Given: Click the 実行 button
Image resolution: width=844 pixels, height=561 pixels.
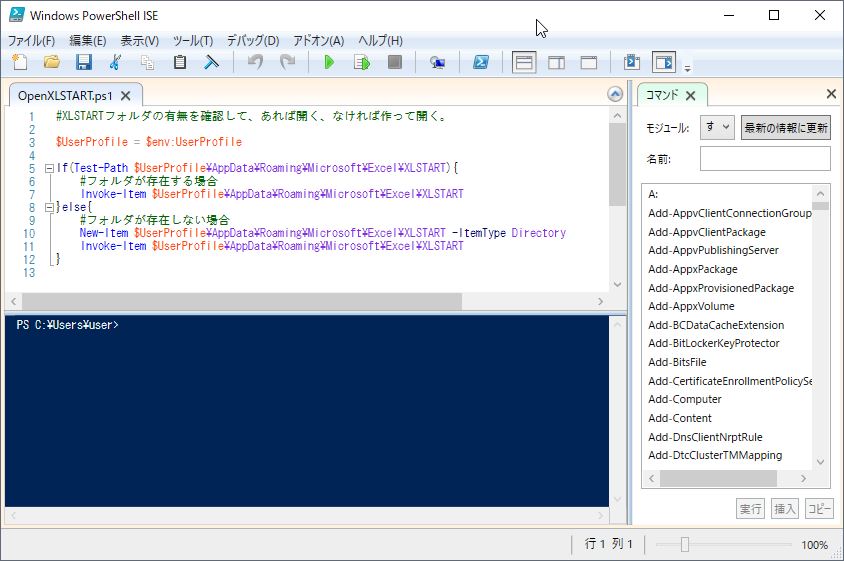Looking at the screenshot, I should pos(750,509).
